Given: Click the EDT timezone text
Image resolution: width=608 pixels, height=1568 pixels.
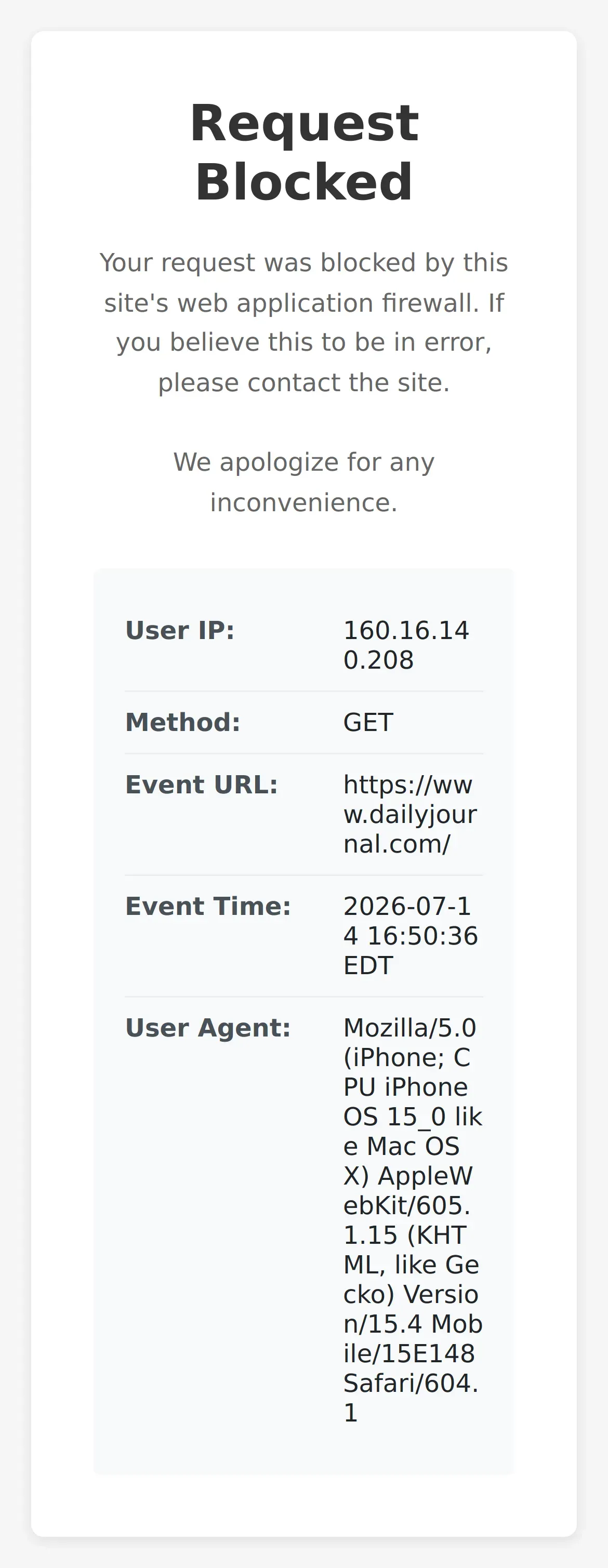Looking at the screenshot, I should pyautogui.click(x=368, y=965).
